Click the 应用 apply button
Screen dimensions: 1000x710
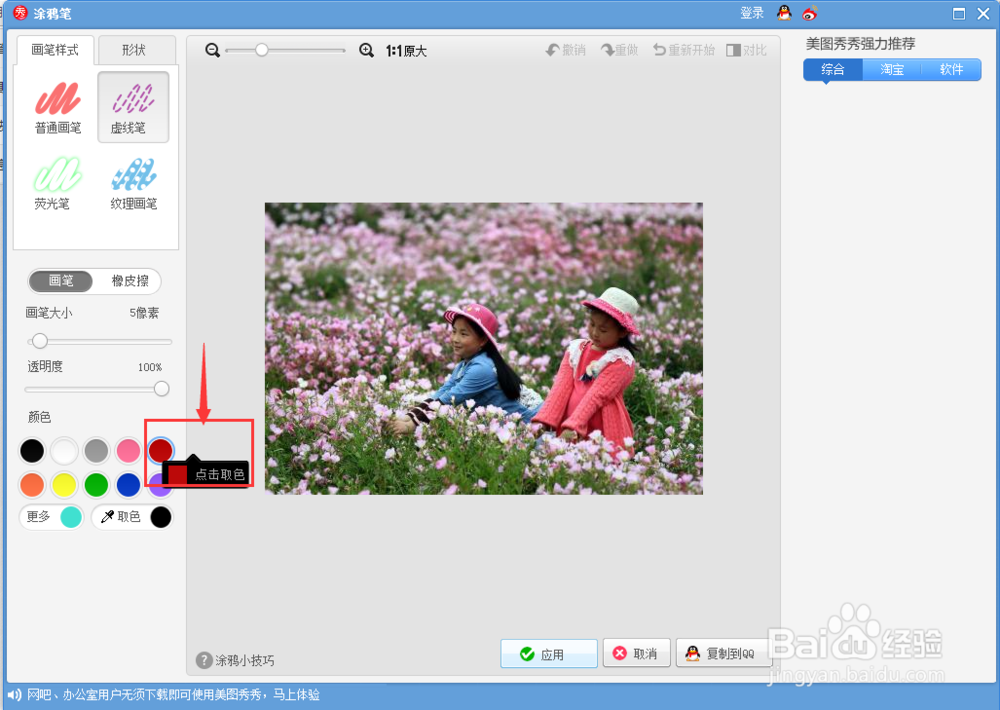pos(549,654)
